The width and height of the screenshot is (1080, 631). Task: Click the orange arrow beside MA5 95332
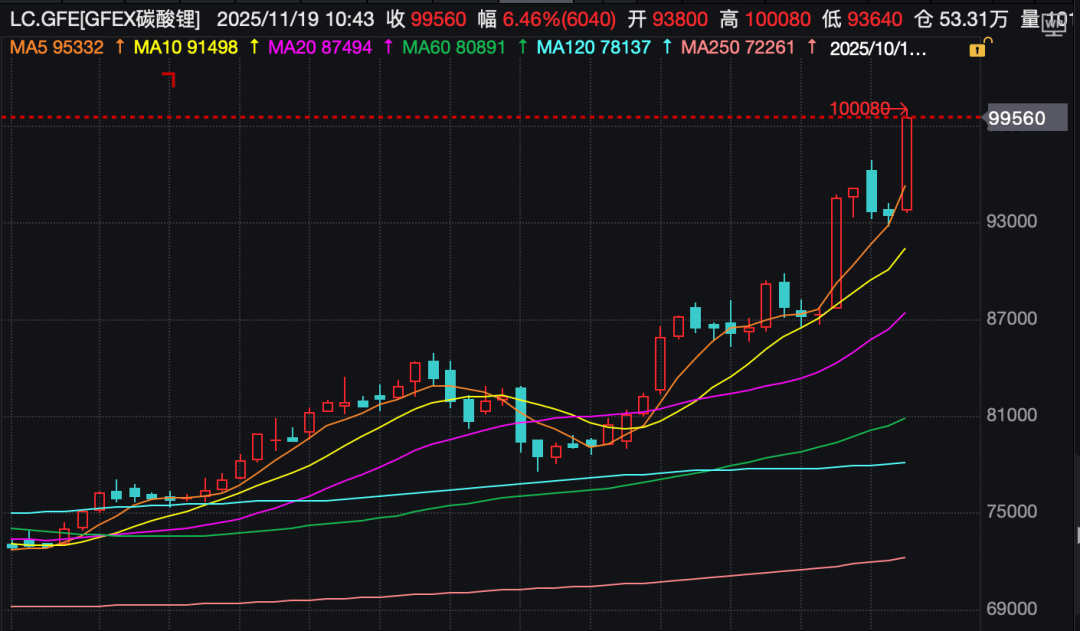click(x=120, y=47)
